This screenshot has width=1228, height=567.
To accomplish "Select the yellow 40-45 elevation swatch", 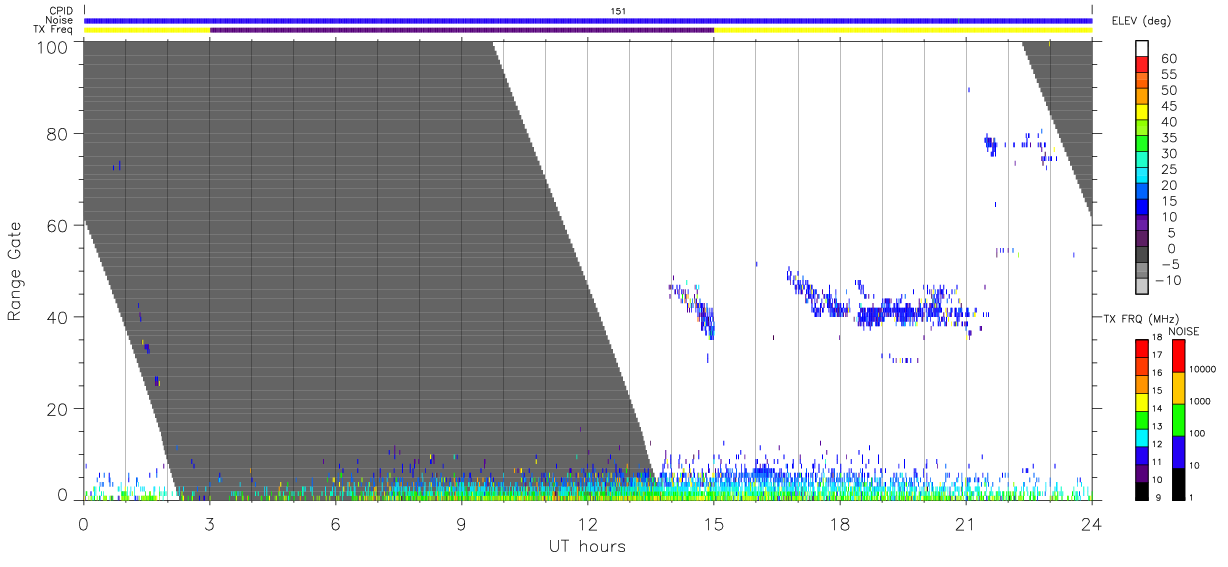I will click(x=1142, y=112).
